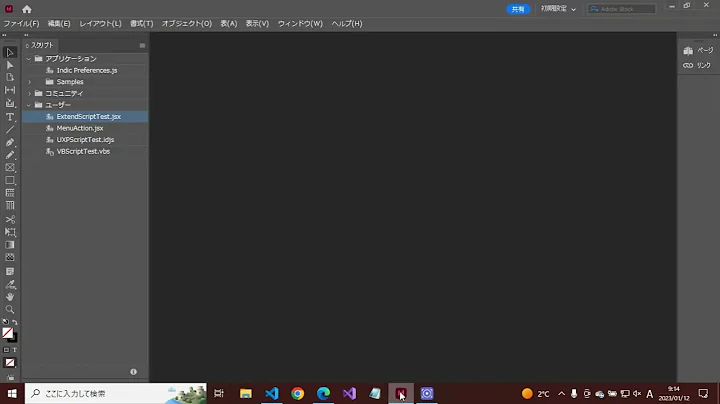Toggle formatting affects text

[x=15, y=350]
